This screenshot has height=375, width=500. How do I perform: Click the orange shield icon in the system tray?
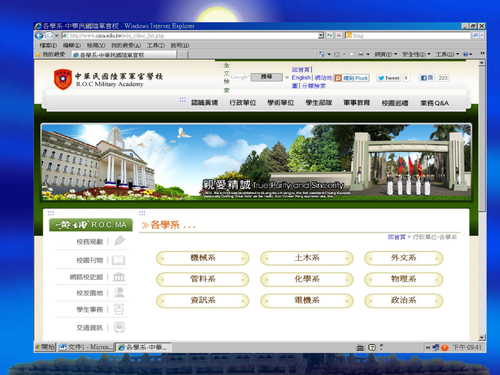445,348
